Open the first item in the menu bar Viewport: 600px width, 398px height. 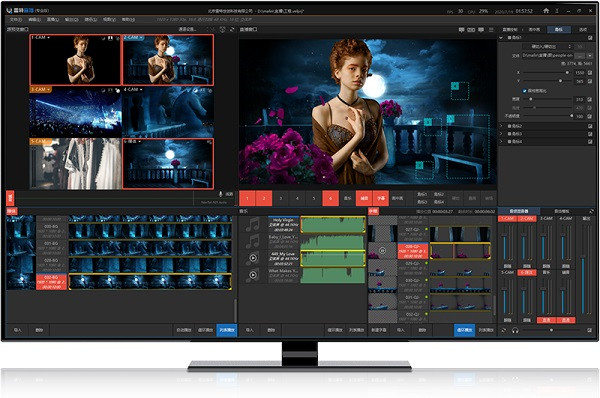pos(15,19)
